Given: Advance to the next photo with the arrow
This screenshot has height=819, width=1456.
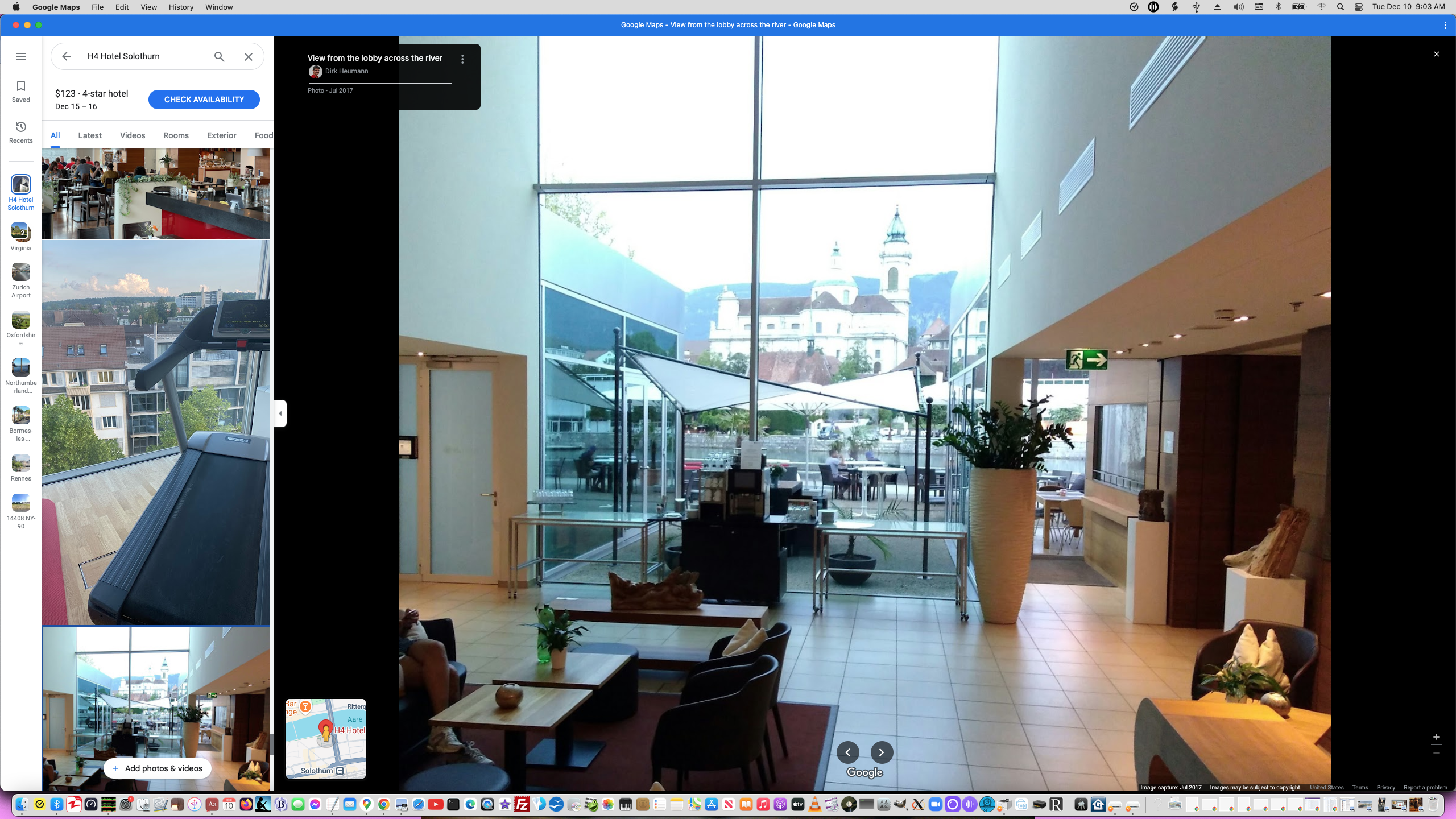Looking at the screenshot, I should click(881, 752).
